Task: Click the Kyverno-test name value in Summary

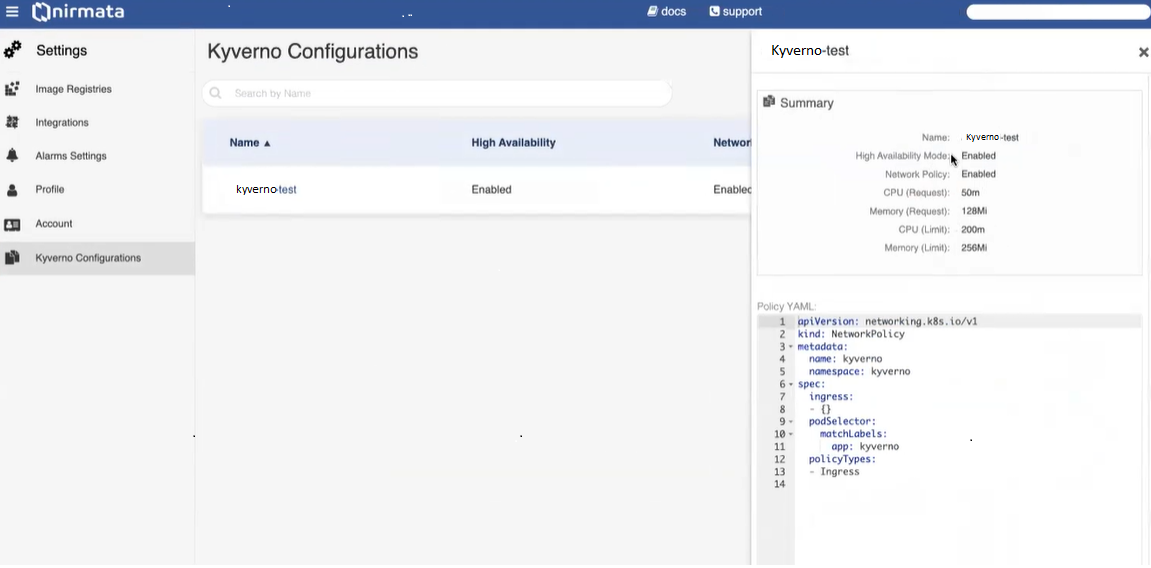Action: click(x=992, y=137)
